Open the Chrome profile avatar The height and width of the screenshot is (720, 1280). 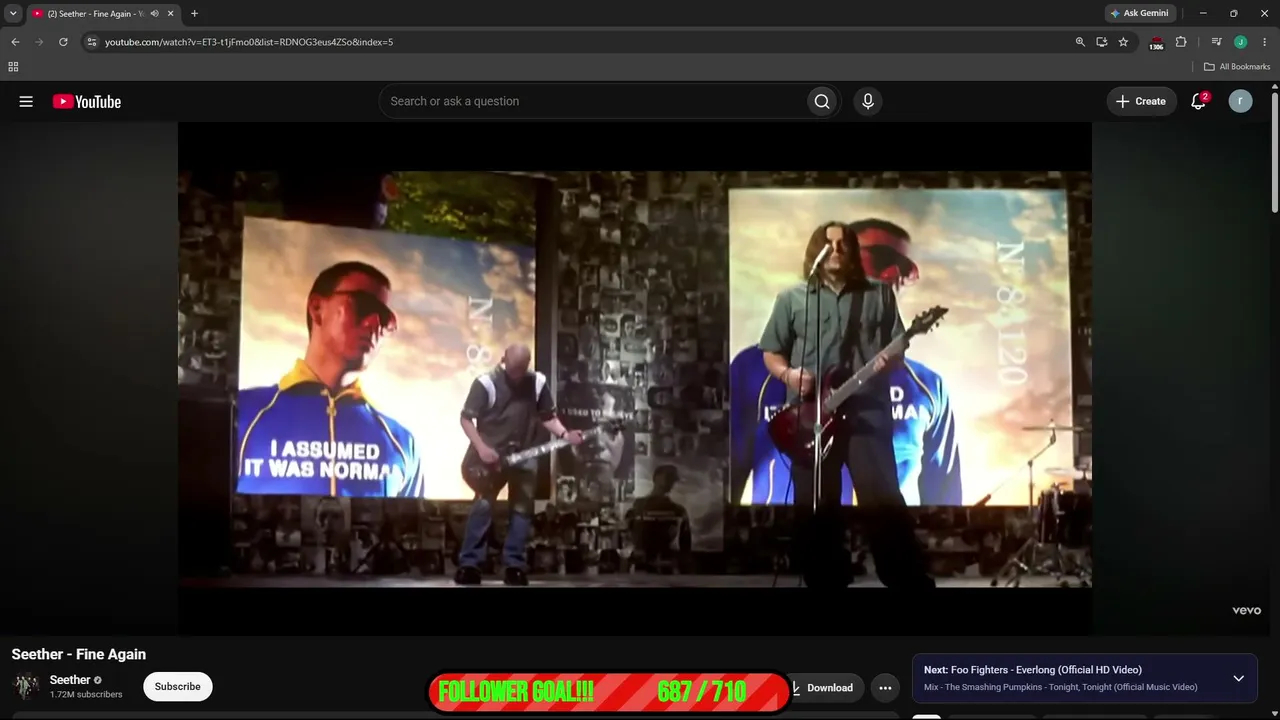coord(1240,42)
